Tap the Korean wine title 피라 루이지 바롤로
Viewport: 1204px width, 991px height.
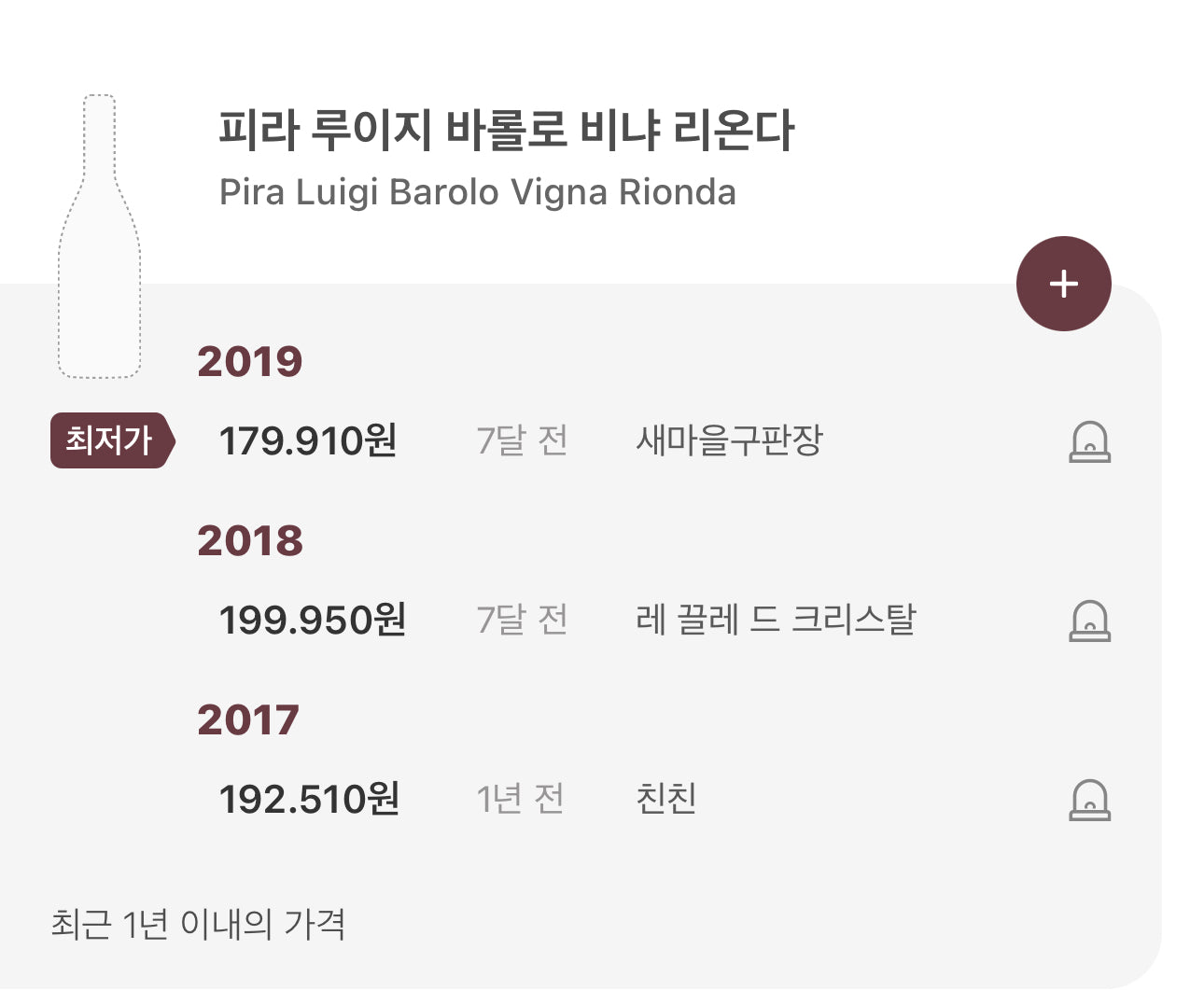(x=506, y=130)
